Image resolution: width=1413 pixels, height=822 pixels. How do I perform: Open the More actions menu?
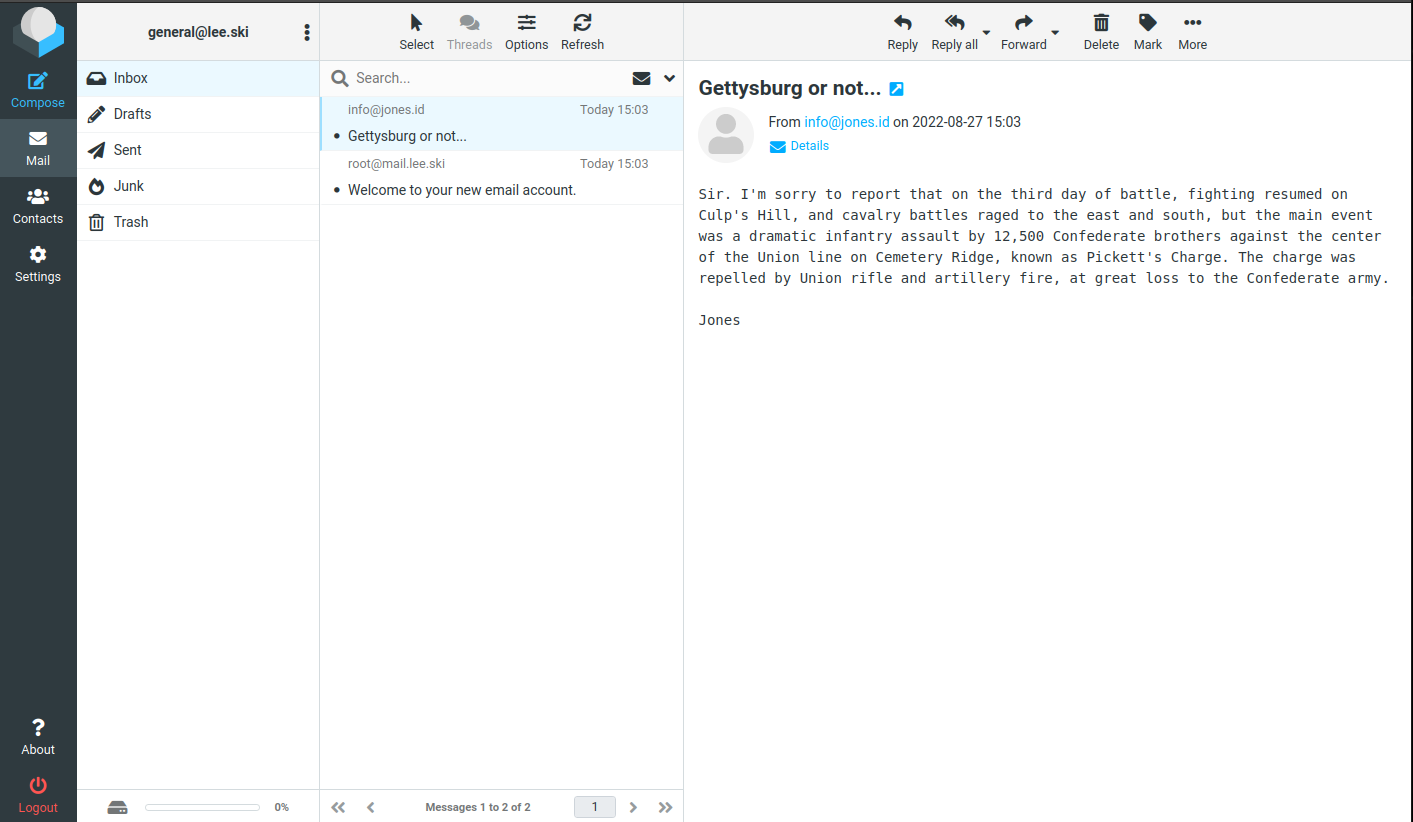click(1192, 24)
